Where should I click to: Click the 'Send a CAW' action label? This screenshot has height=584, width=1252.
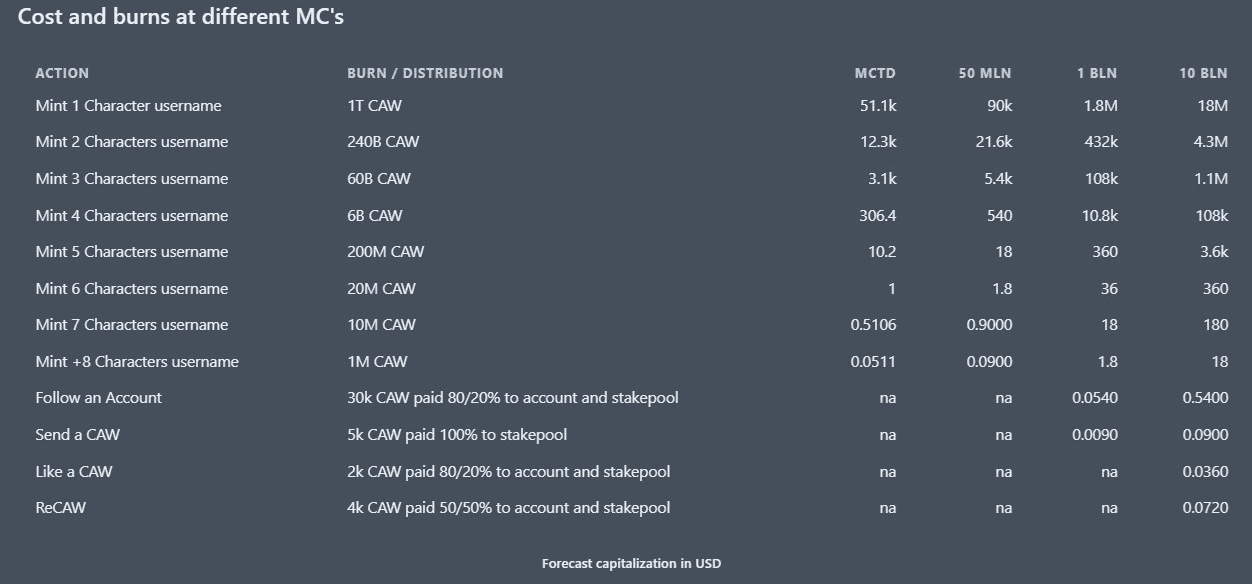(x=77, y=435)
